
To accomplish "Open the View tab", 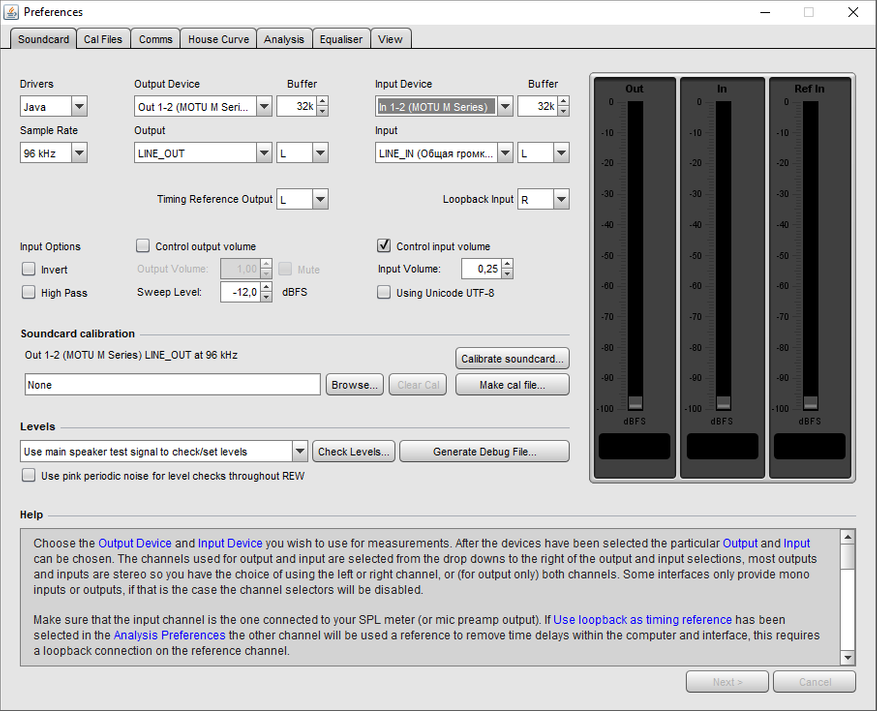I will point(390,39).
